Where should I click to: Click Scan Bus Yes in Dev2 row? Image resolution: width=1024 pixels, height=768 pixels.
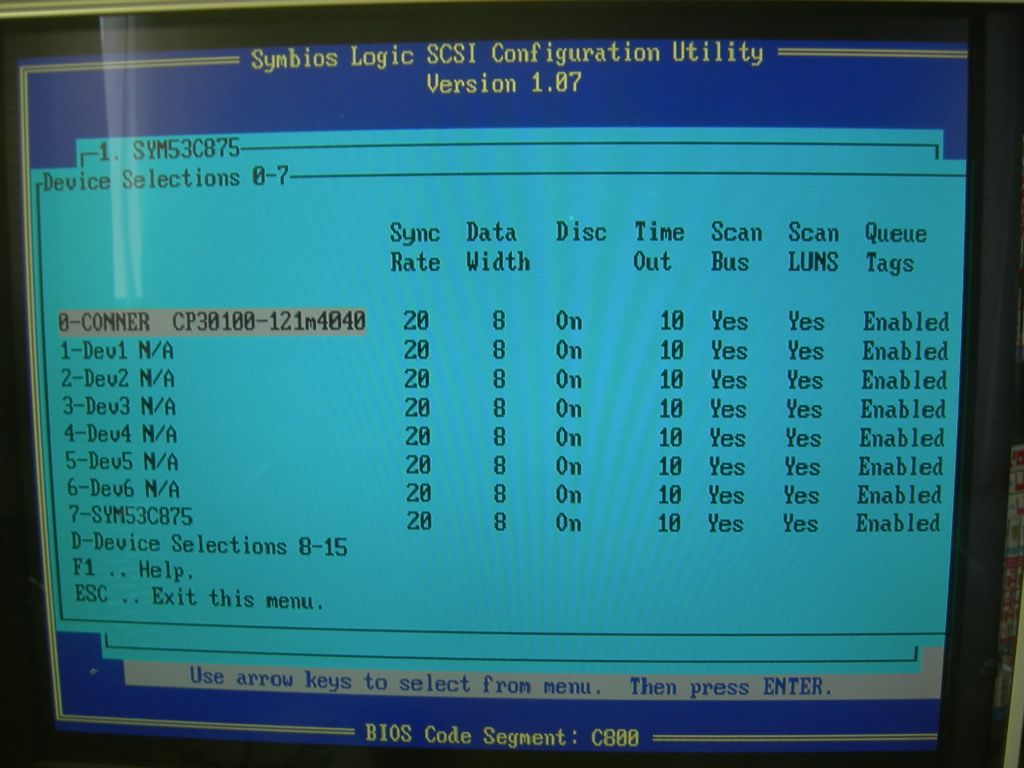tap(728, 379)
